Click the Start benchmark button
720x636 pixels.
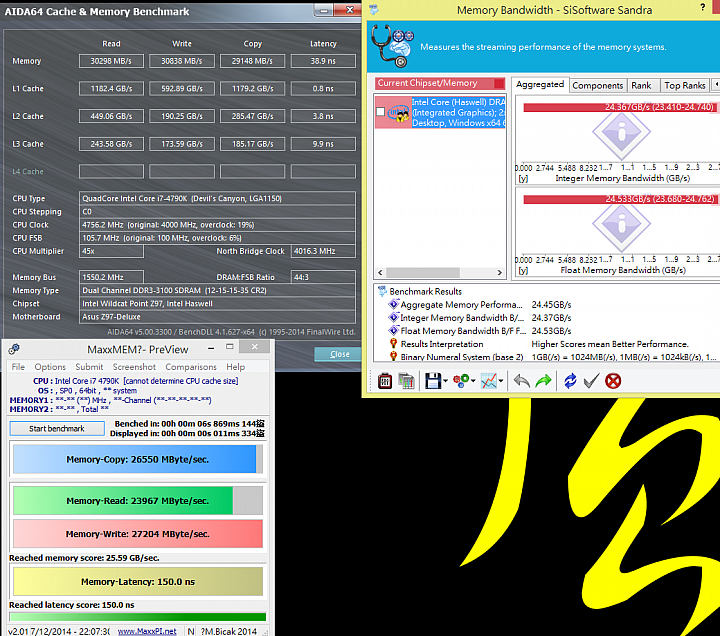(57, 428)
